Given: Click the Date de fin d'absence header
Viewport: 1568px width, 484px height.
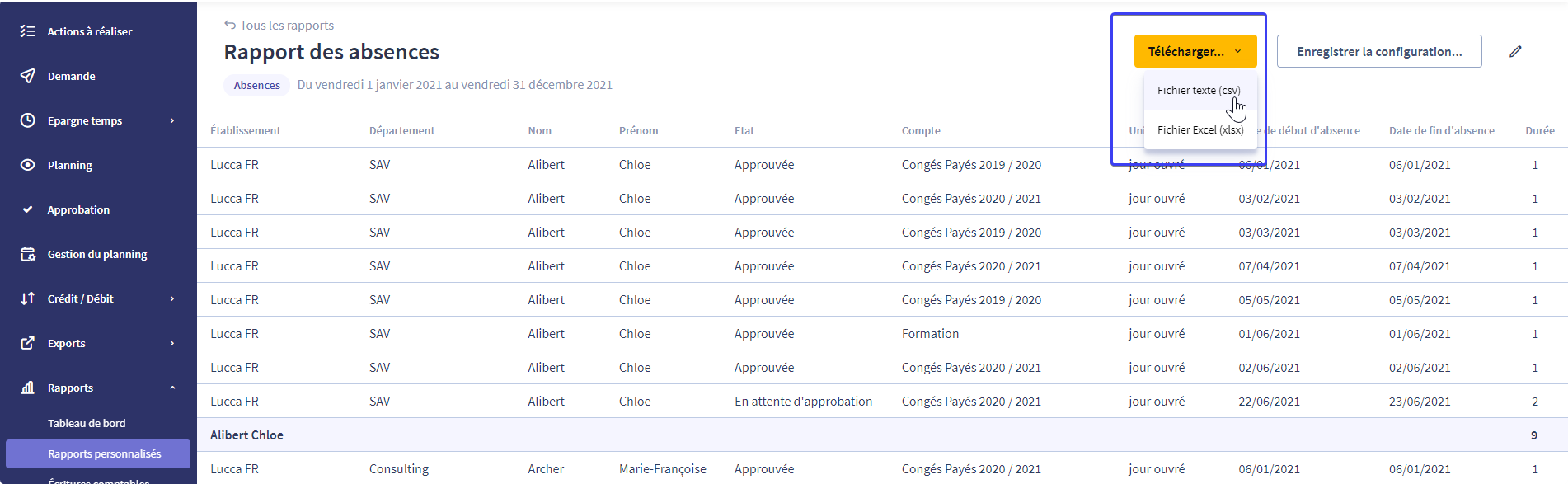Looking at the screenshot, I should coord(1442,130).
